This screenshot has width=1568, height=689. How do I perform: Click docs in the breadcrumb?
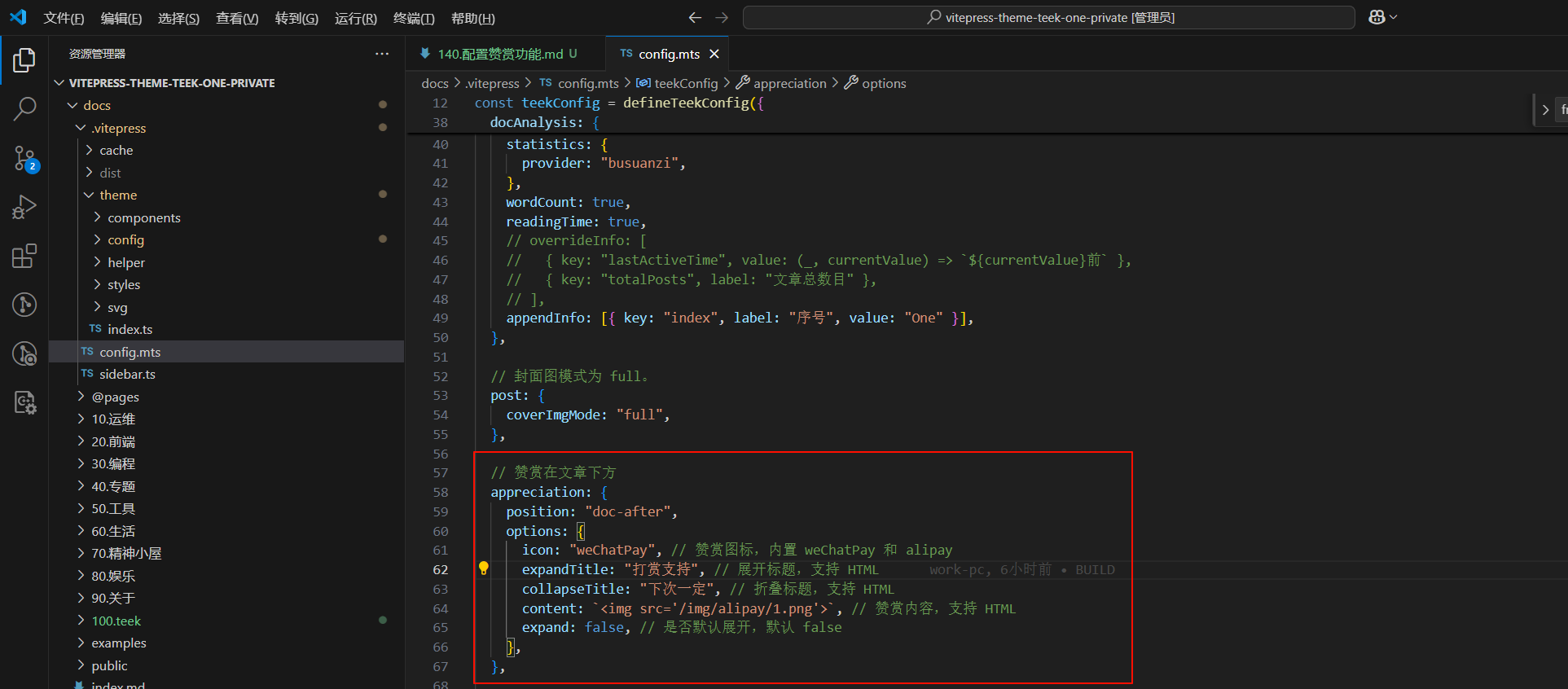point(435,83)
